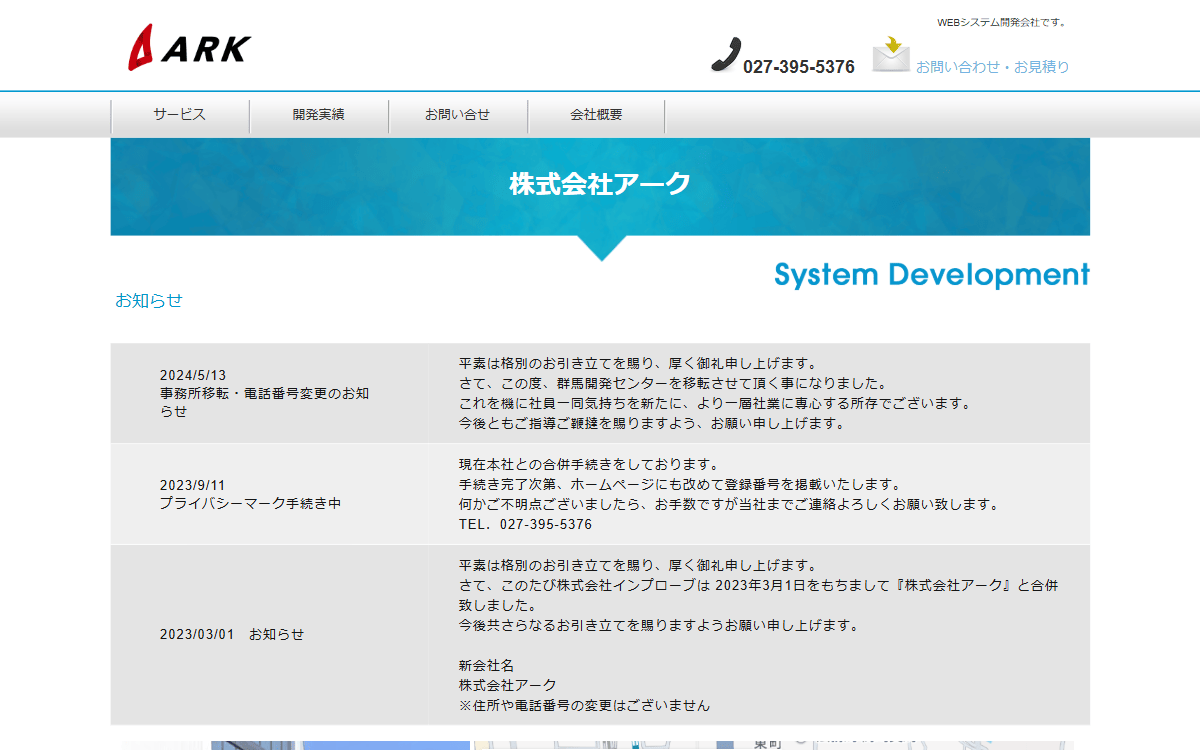1200x750 pixels.
Task: Open the 開発実績 menu item
Action: pos(319,115)
